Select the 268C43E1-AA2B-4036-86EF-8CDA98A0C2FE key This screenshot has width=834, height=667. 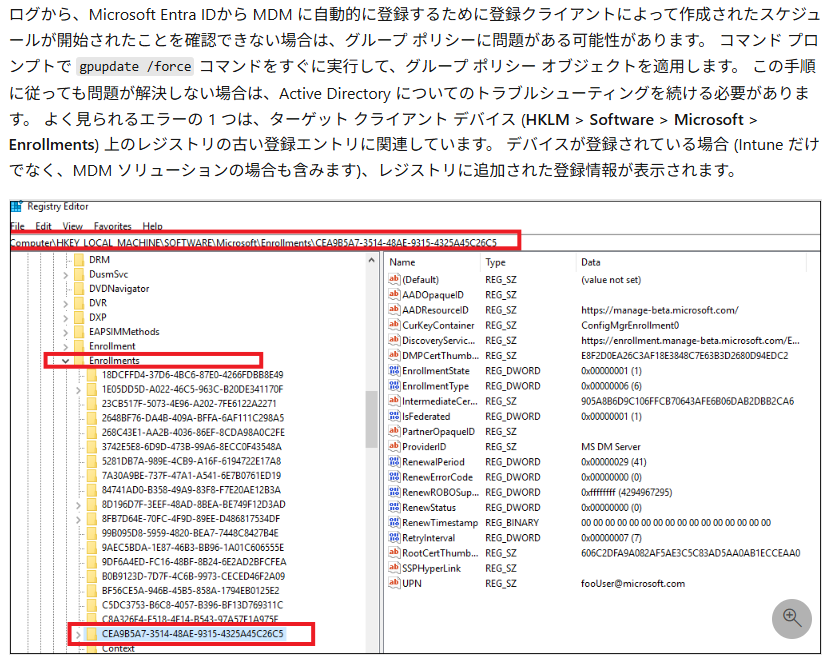coord(193,432)
